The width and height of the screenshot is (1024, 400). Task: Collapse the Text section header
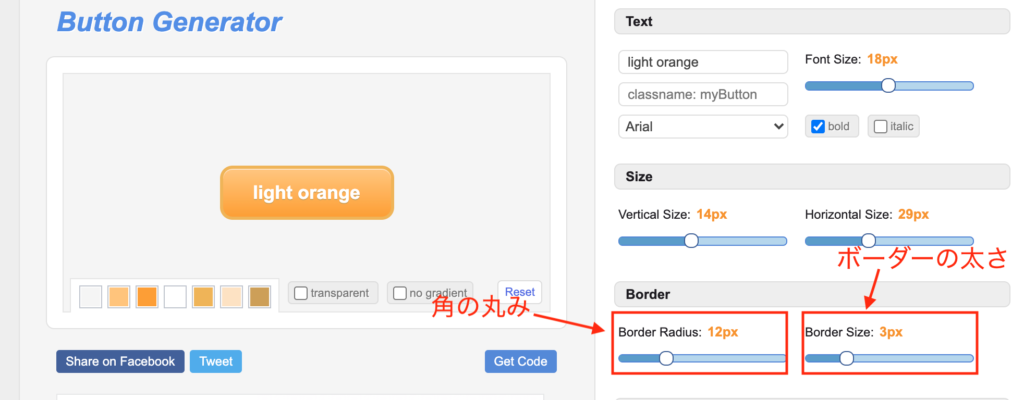pos(812,22)
